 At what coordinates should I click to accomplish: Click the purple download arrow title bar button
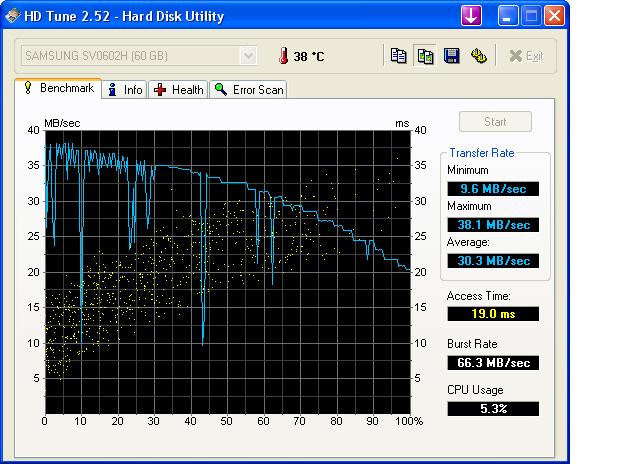click(471, 16)
